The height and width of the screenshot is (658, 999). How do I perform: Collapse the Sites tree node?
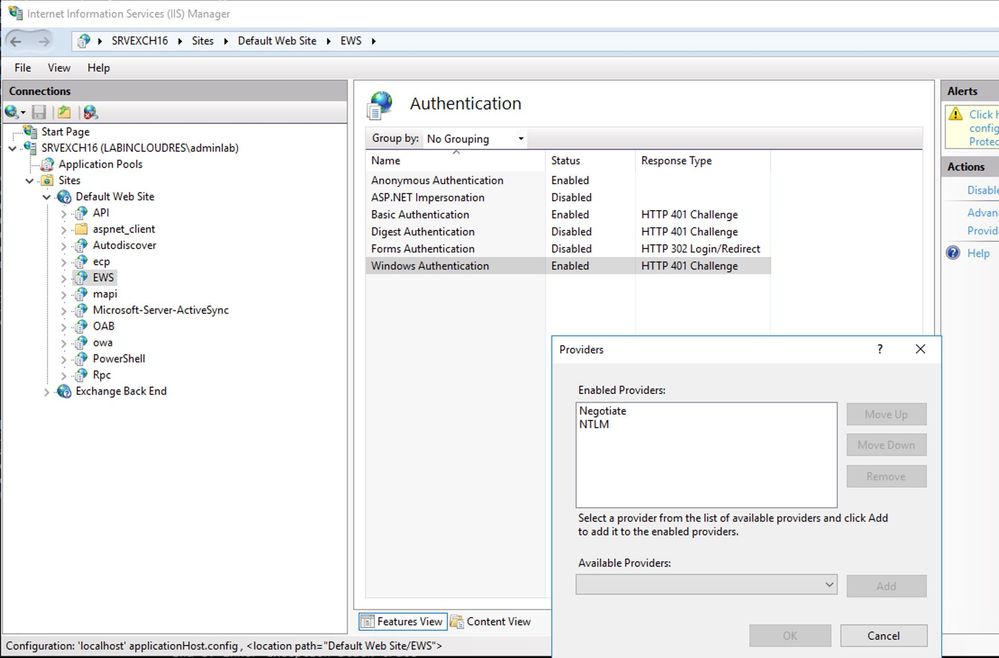coord(29,181)
